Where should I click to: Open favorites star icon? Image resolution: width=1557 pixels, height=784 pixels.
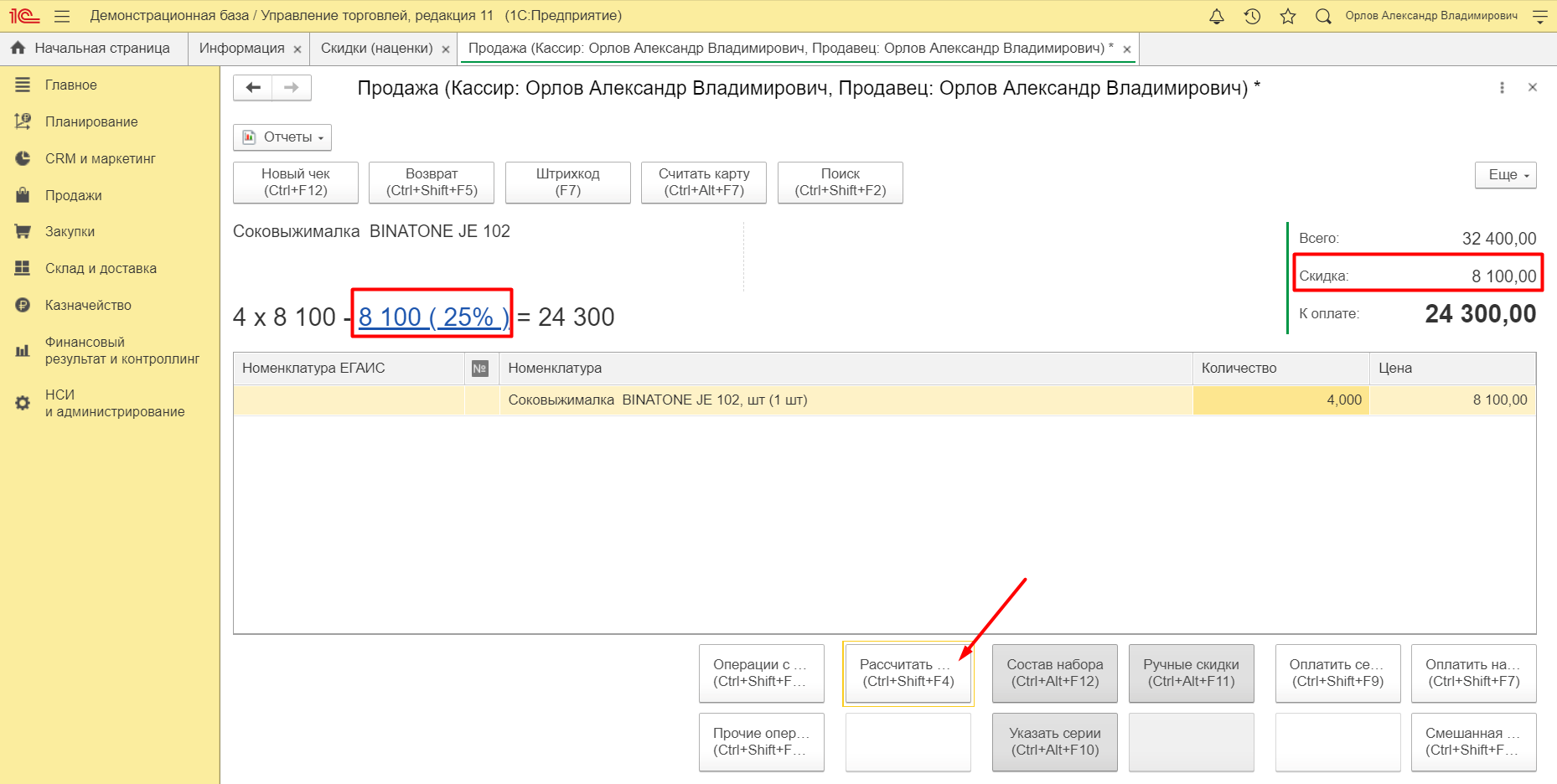tap(1288, 16)
